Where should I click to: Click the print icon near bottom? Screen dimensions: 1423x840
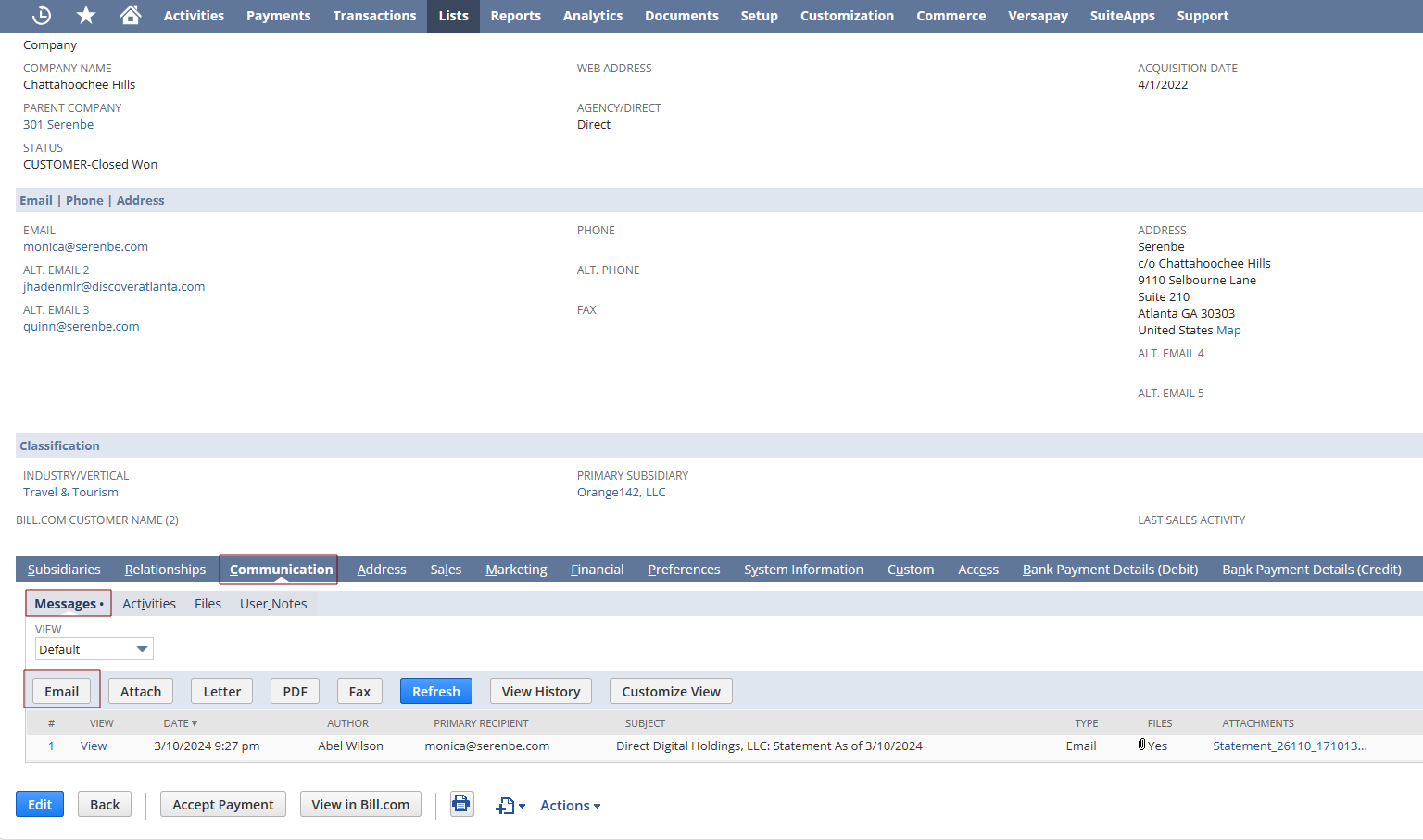(461, 804)
